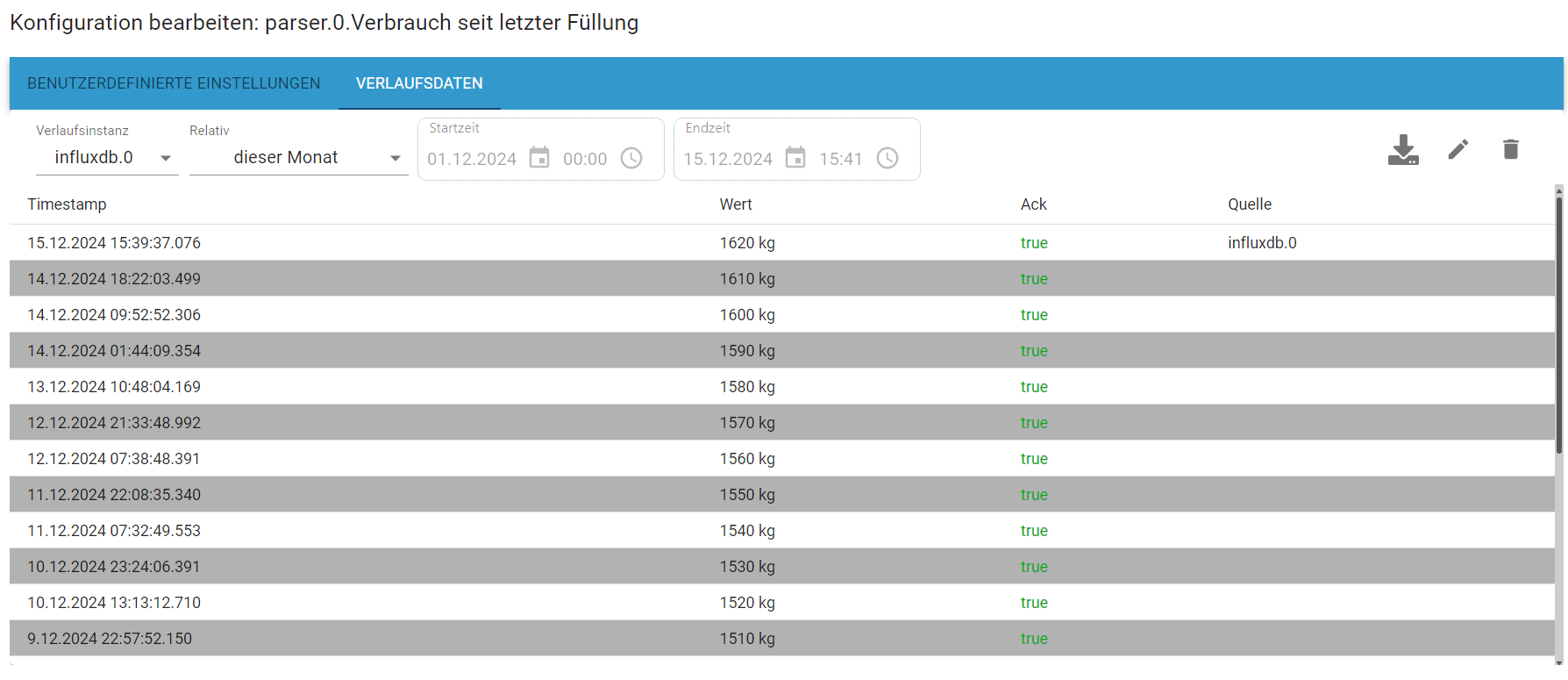Viewport: 1568px width, 680px height.
Task: Open the Endzeit calendar picker
Action: [x=795, y=158]
